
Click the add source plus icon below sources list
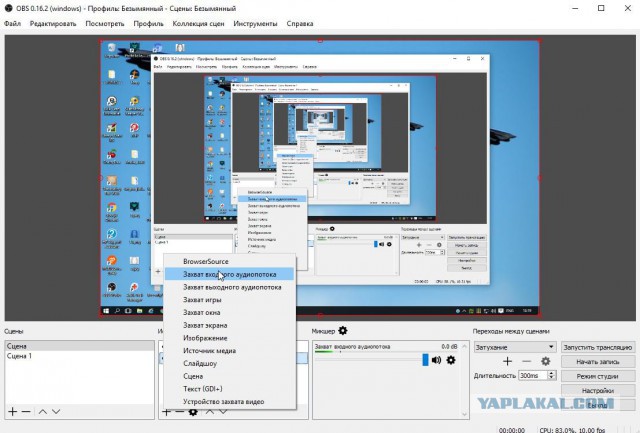(166, 412)
